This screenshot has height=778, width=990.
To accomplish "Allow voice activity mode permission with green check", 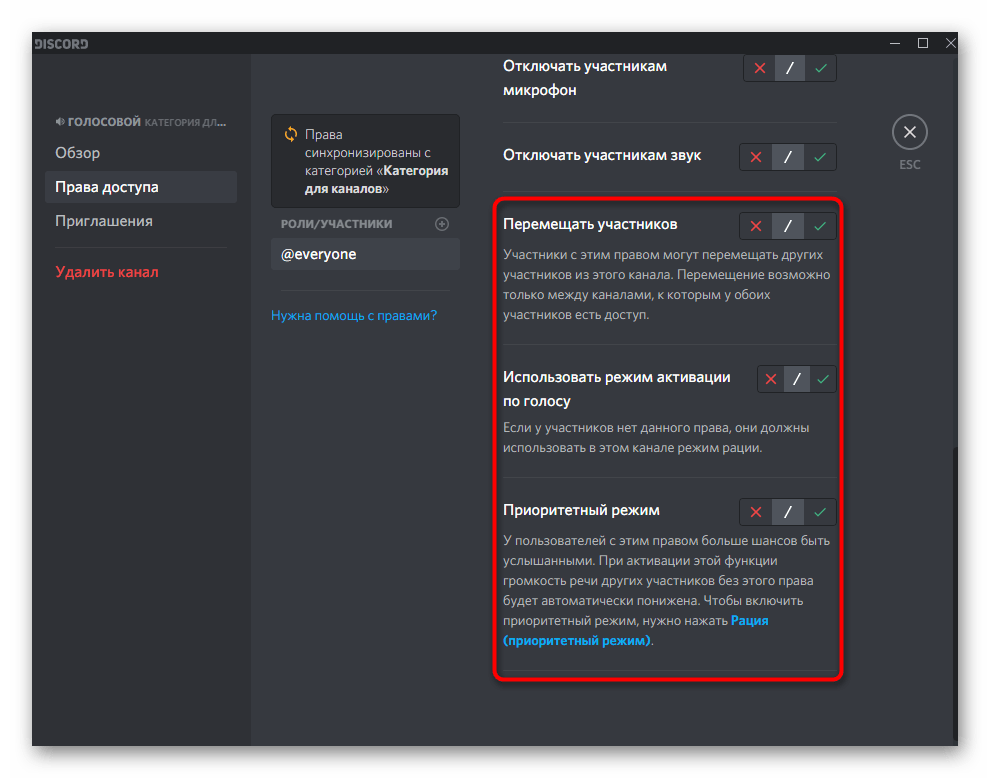I will [823, 379].
